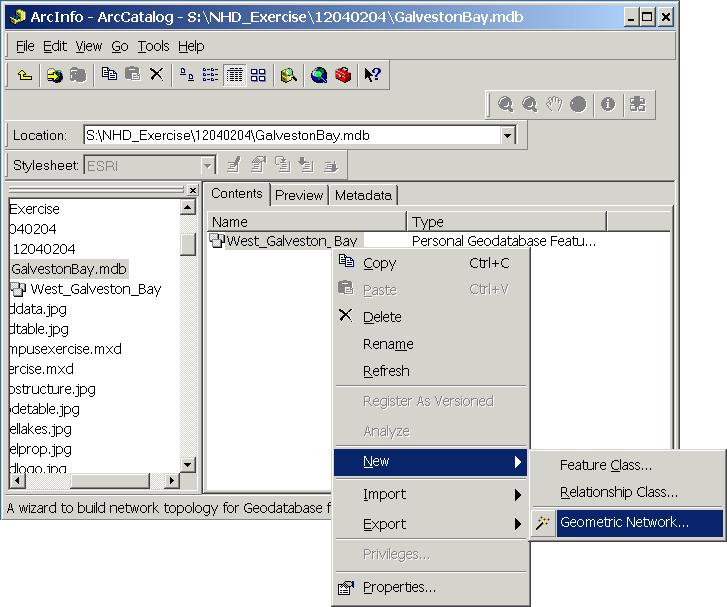The image size is (727, 607).
Task: Click the Copy icon in the toolbar
Action: coord(110,75)
